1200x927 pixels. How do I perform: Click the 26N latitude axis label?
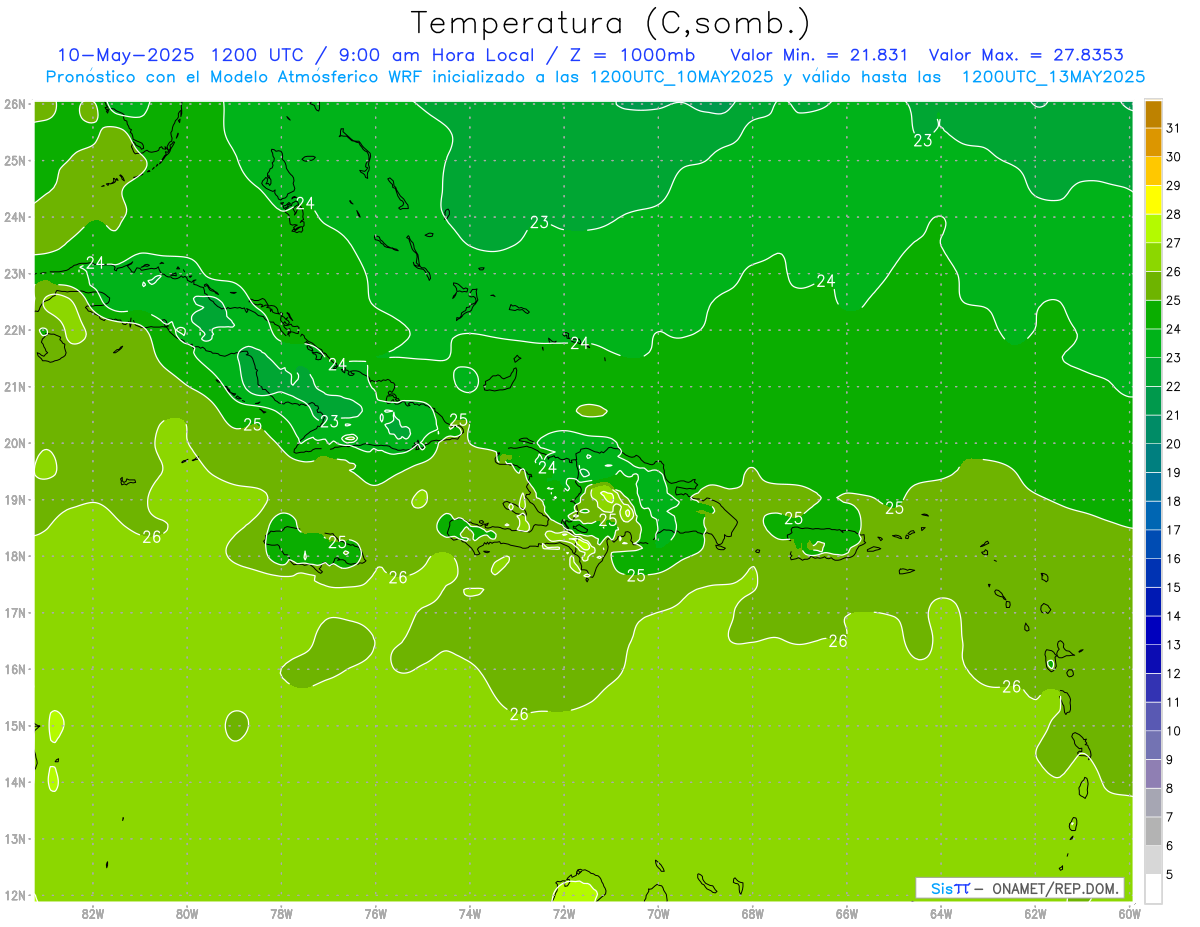pos(15,104)
